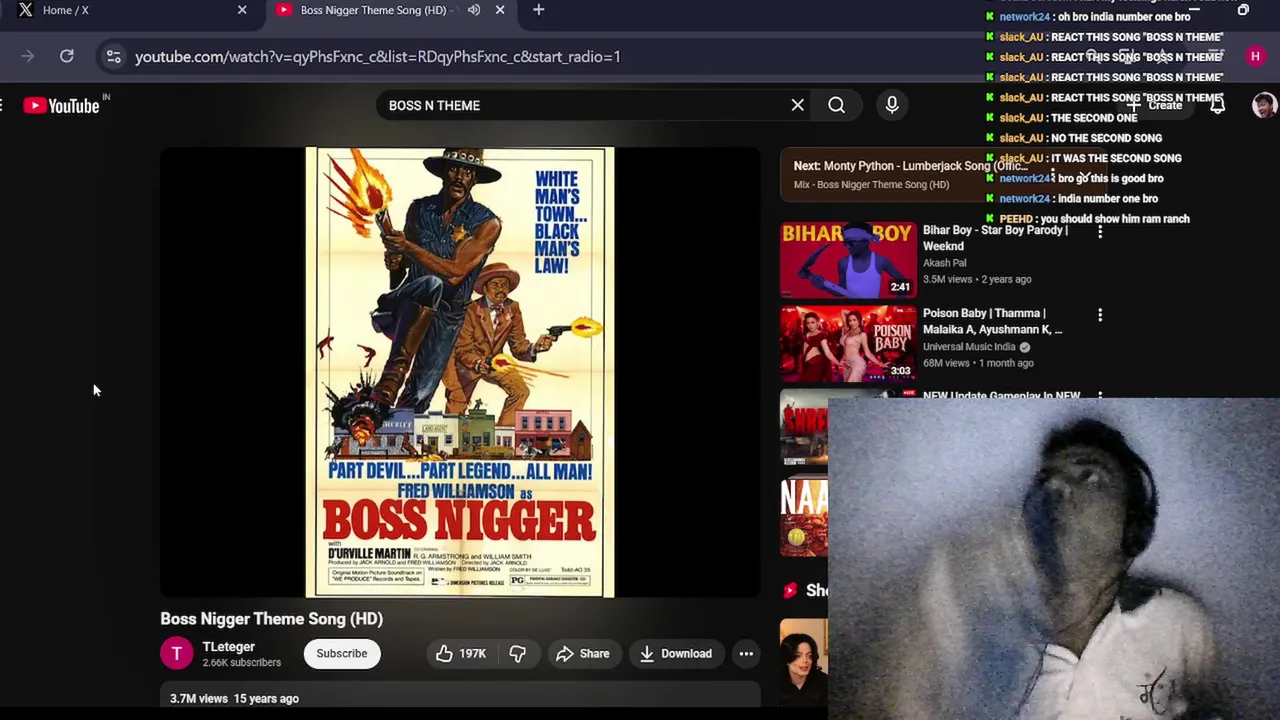Open the options menu for the Poison Baby video

[1100, 315]
